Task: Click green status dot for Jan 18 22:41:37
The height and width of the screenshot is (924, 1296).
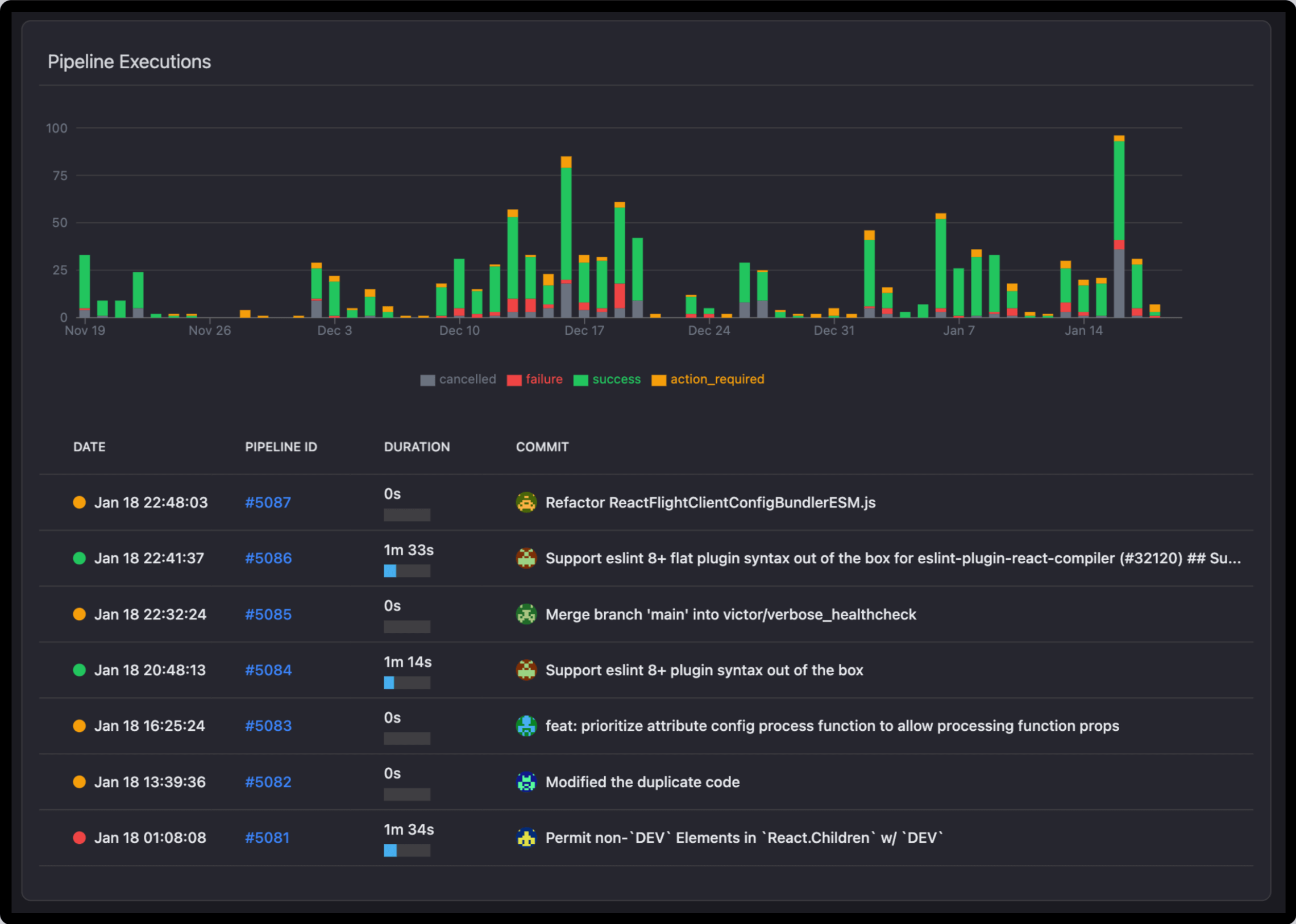Action: (80, 558)
